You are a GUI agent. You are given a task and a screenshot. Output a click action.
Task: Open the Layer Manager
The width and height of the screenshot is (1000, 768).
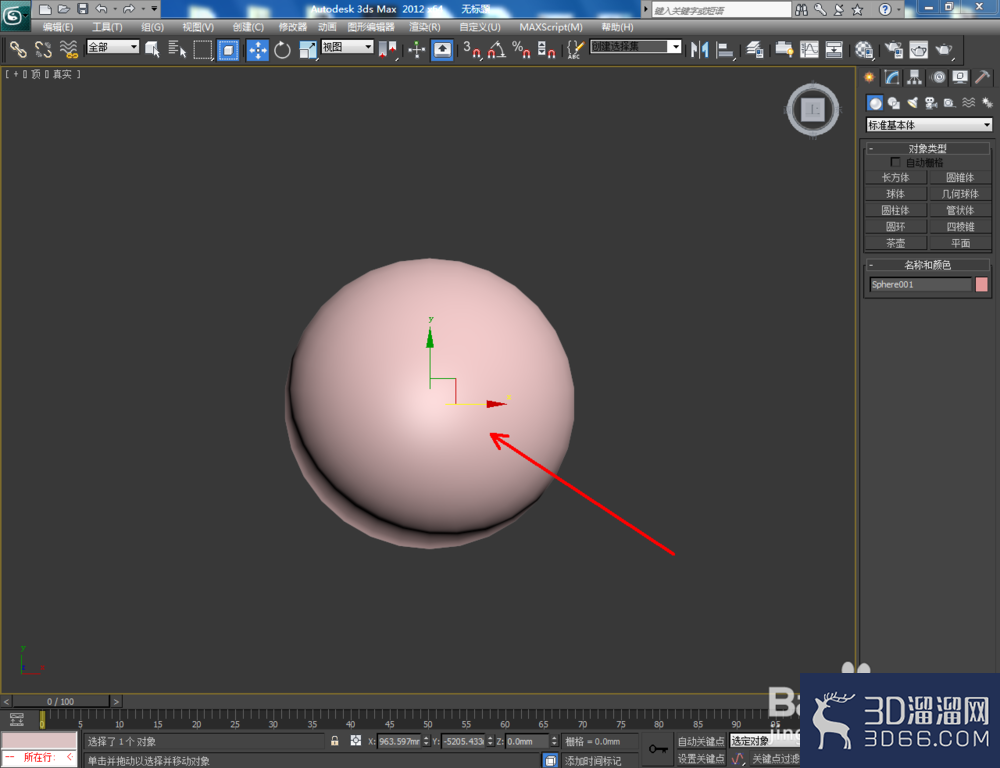pyautogui.click(x=754, y=49)
